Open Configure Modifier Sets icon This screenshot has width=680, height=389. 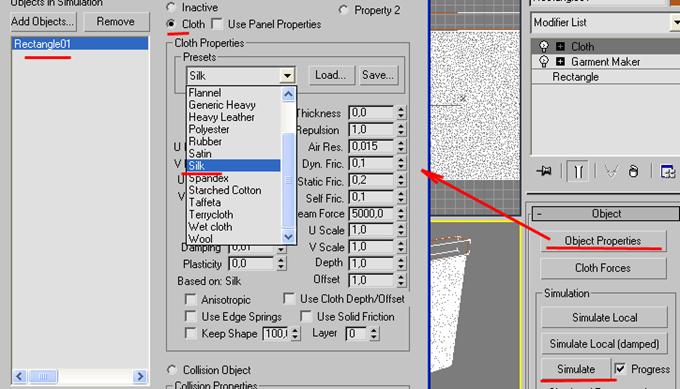point(667,171)
